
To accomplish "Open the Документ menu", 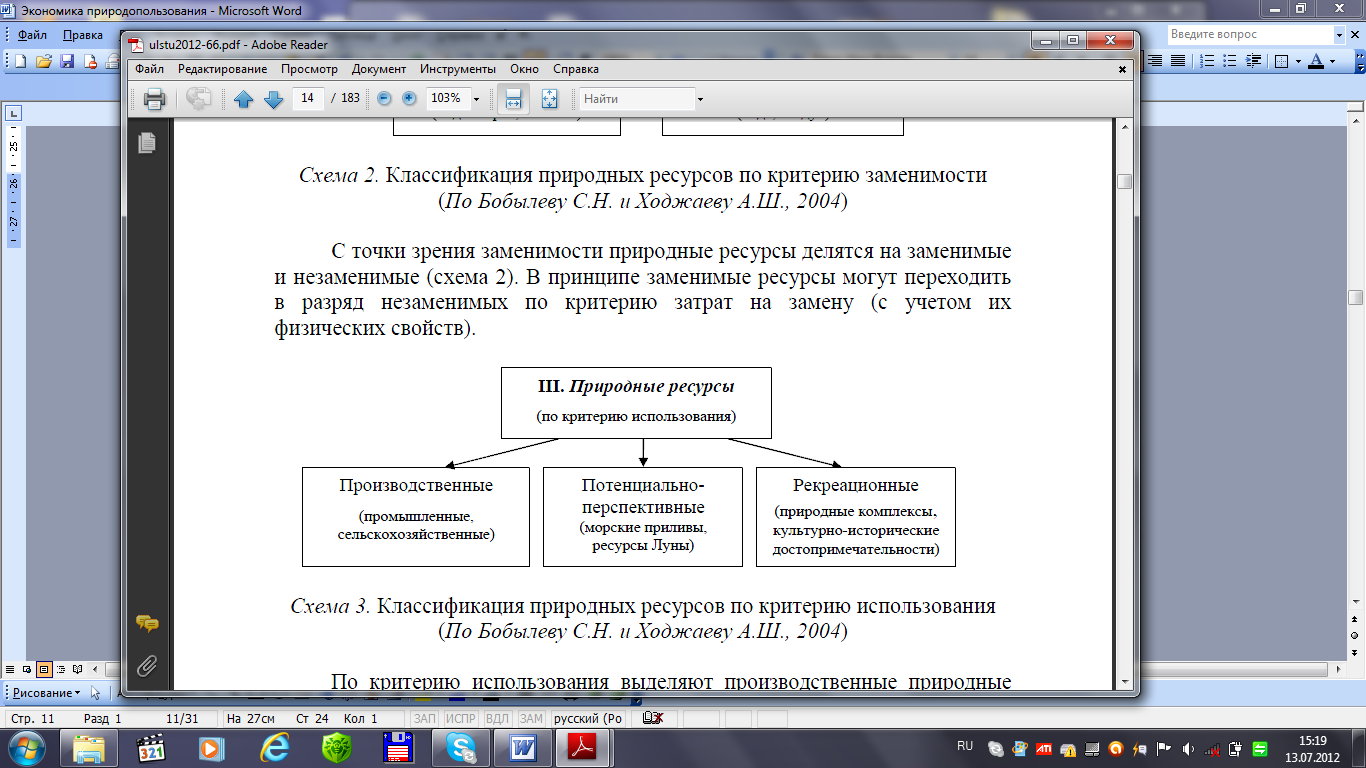I will [379, 69].
